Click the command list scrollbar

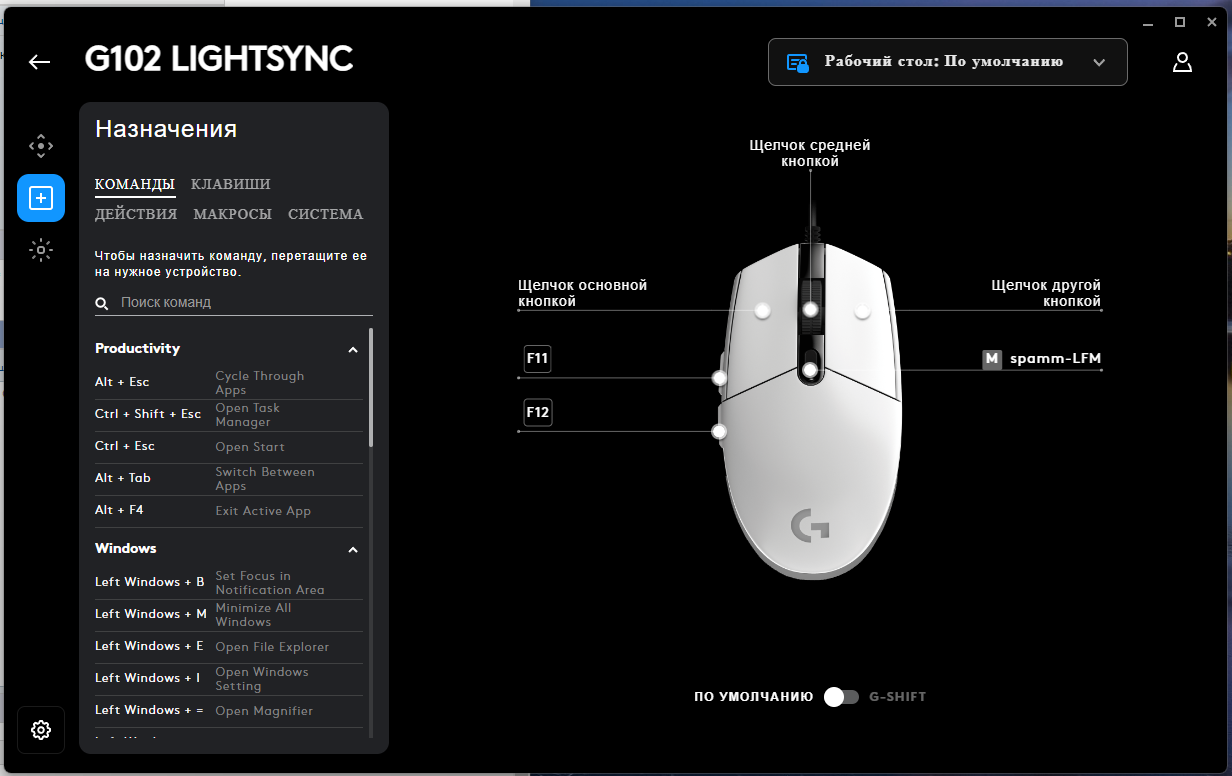coord(371,388)
